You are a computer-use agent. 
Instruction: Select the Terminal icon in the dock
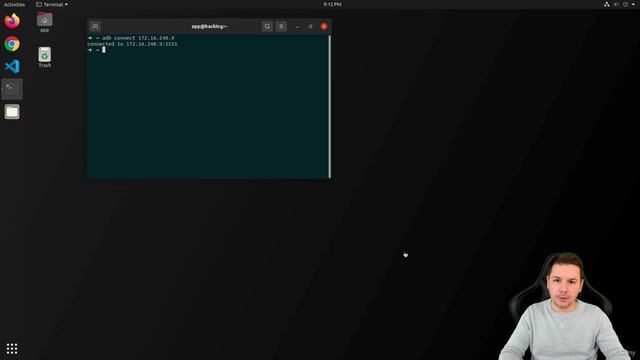coord(12,89)
